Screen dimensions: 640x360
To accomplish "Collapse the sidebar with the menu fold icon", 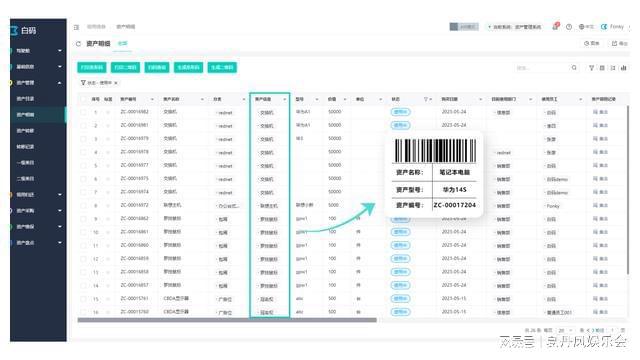I will click(76, 27).
